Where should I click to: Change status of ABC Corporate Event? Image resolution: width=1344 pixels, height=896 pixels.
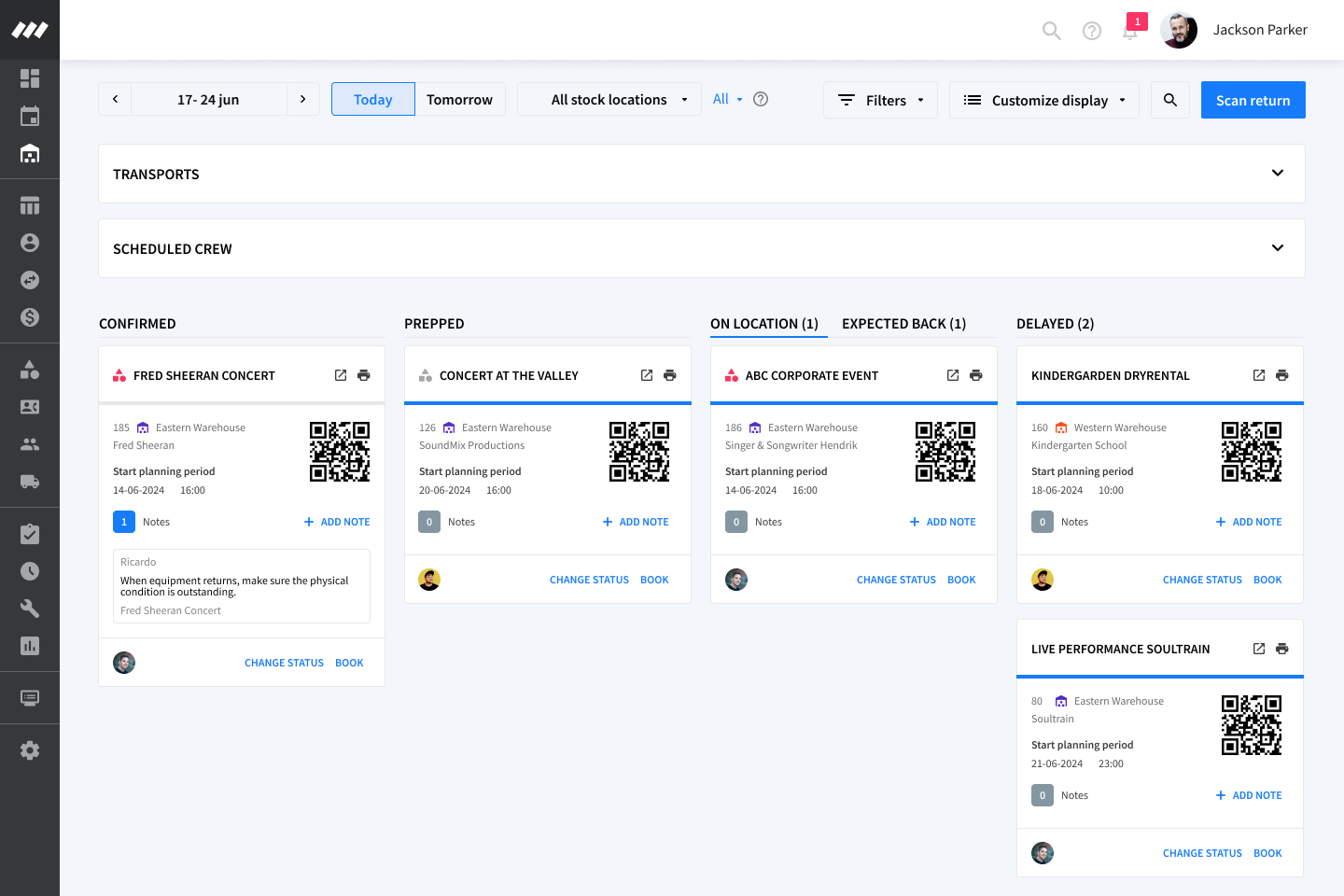click(896, 580)
